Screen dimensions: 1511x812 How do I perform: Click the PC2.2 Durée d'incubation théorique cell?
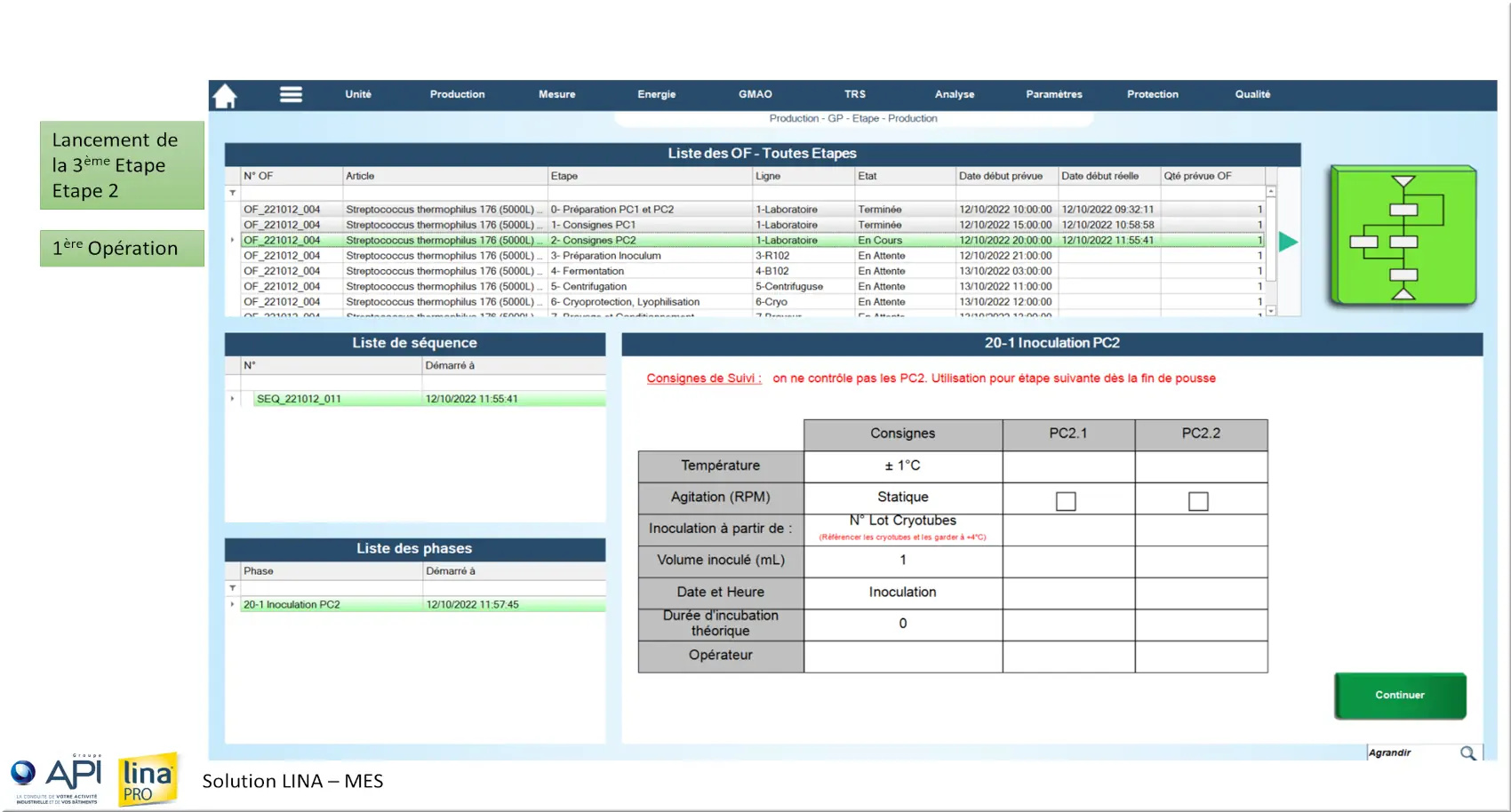[x=1201, y=624]
